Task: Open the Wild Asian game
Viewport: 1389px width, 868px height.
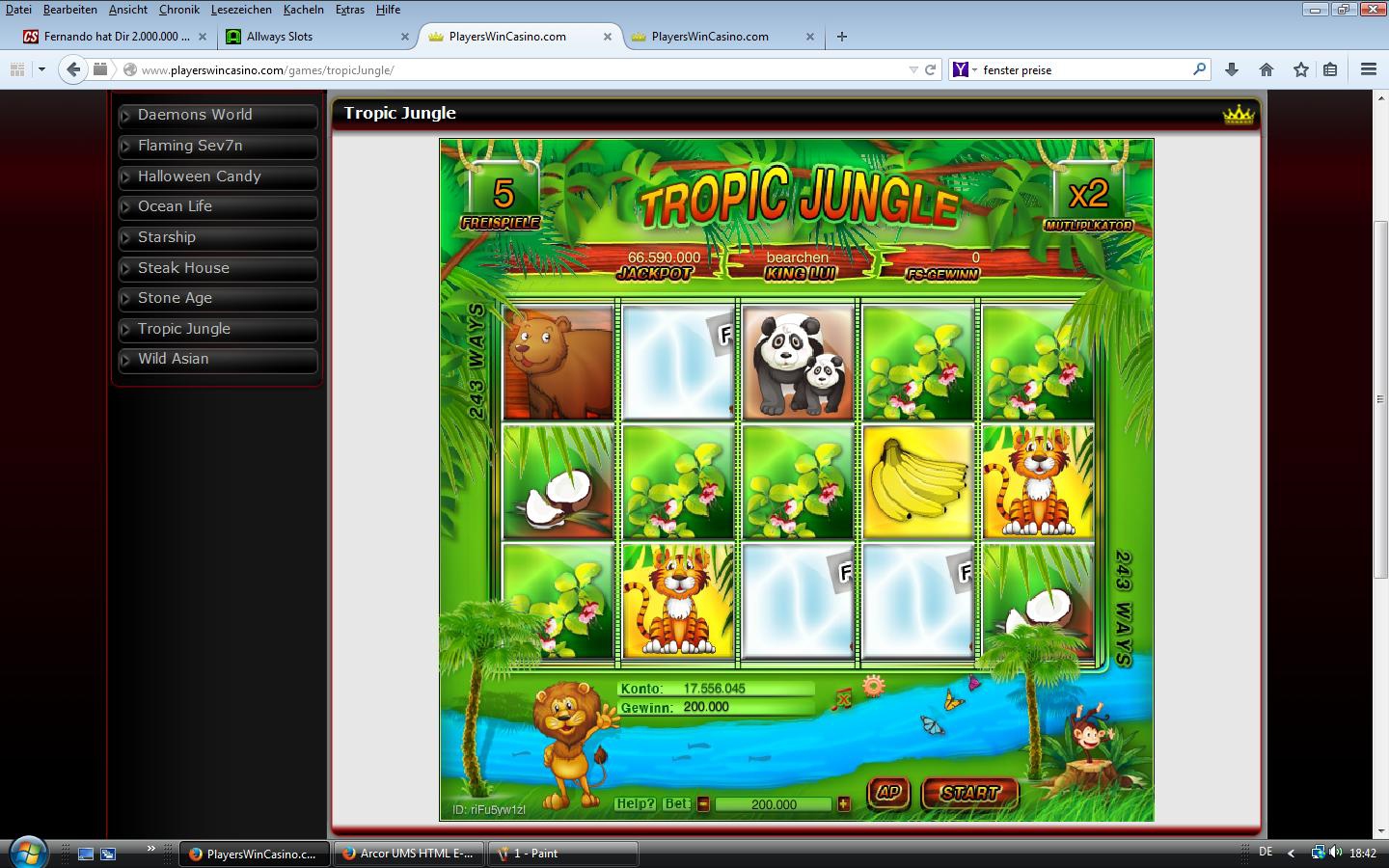Action: pos(218,359)
